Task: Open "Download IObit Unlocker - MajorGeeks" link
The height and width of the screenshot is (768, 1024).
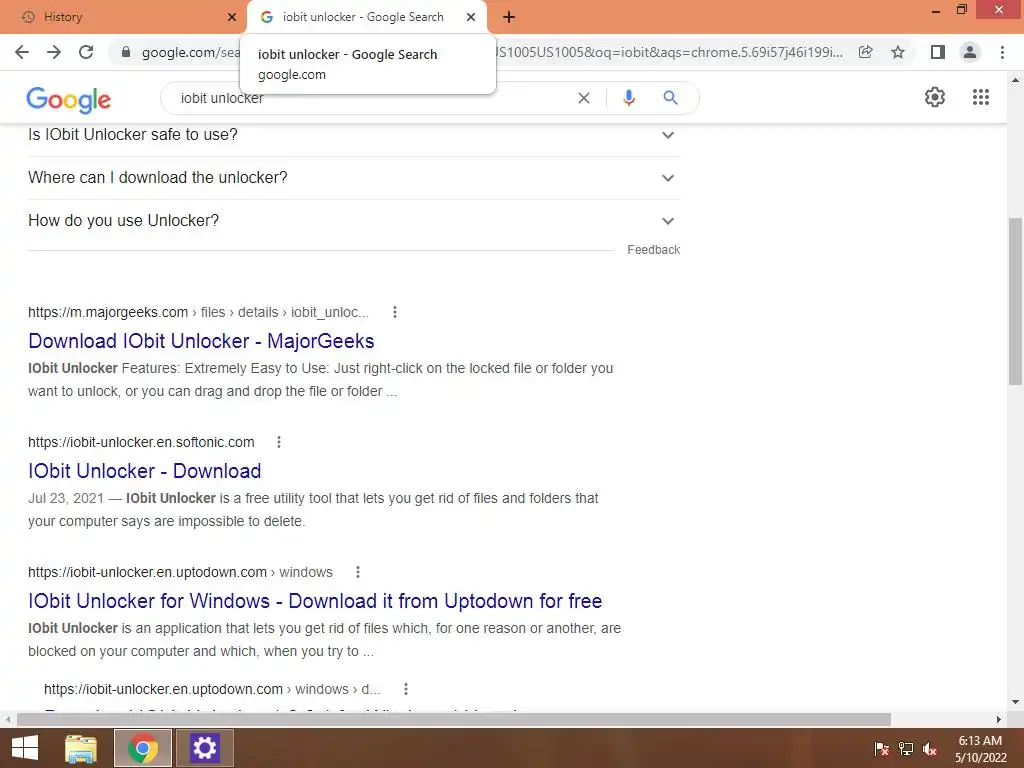Action: (201, 341)
